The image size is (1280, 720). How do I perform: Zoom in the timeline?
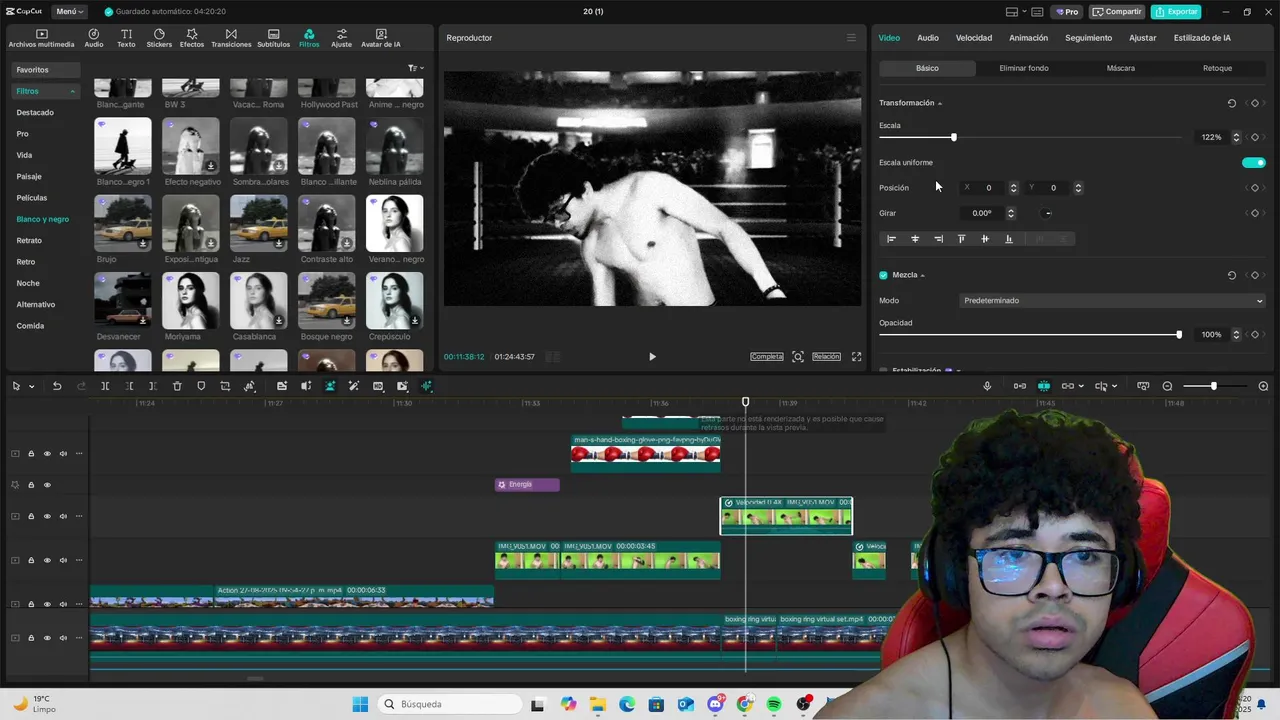[1263, 386]
